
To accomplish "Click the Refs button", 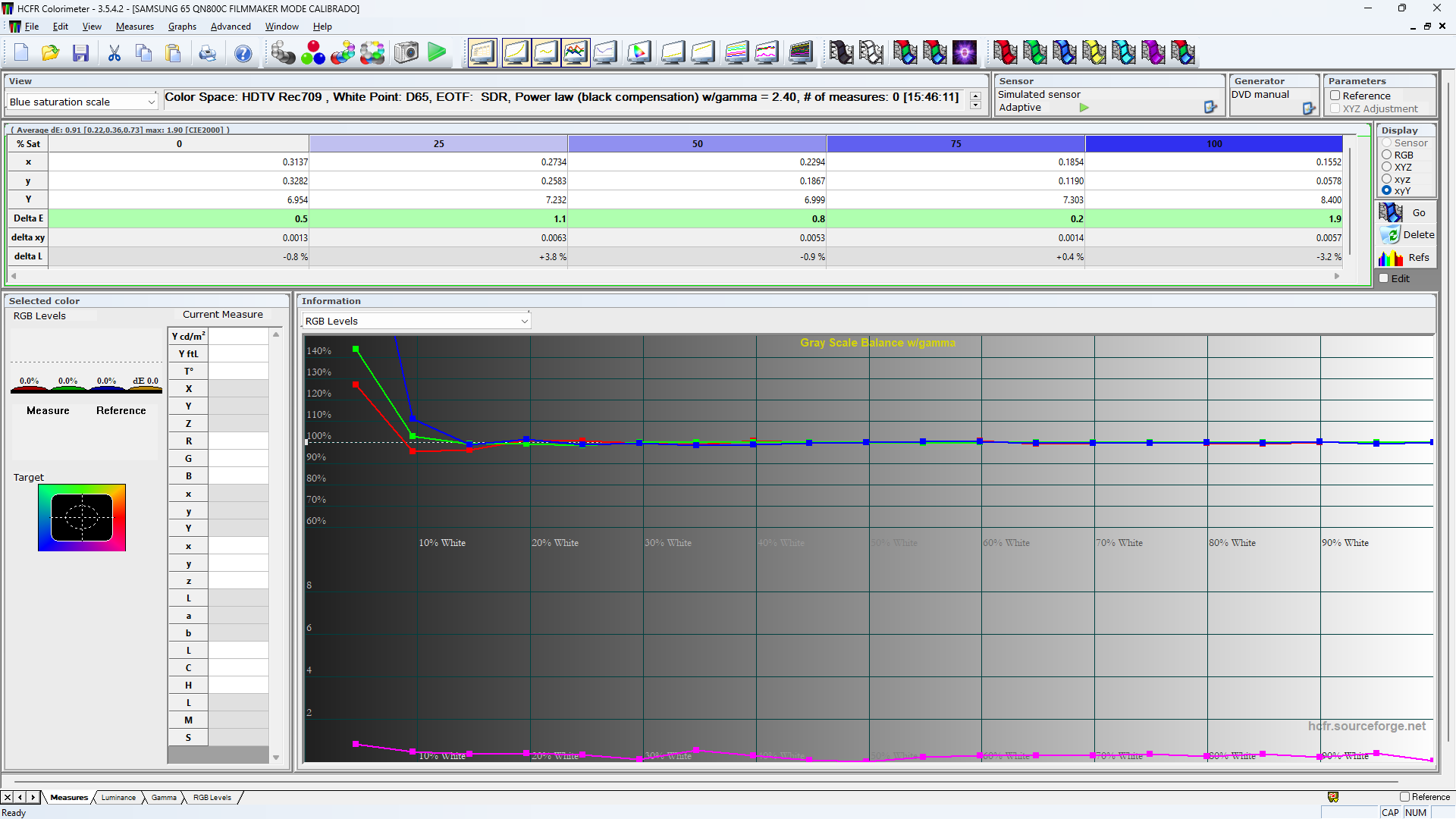I will click(1408, 258).
